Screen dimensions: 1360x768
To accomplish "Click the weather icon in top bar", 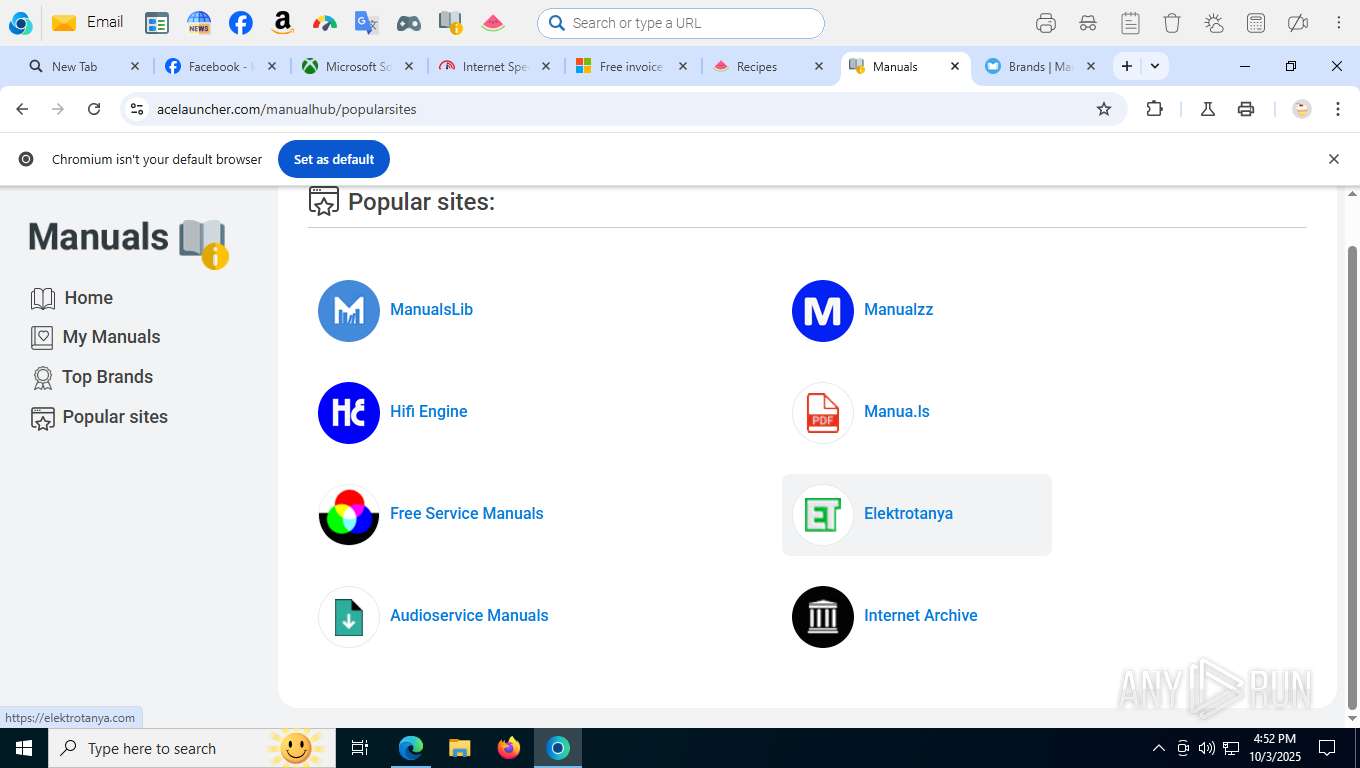I will [x=1214, y=23].
